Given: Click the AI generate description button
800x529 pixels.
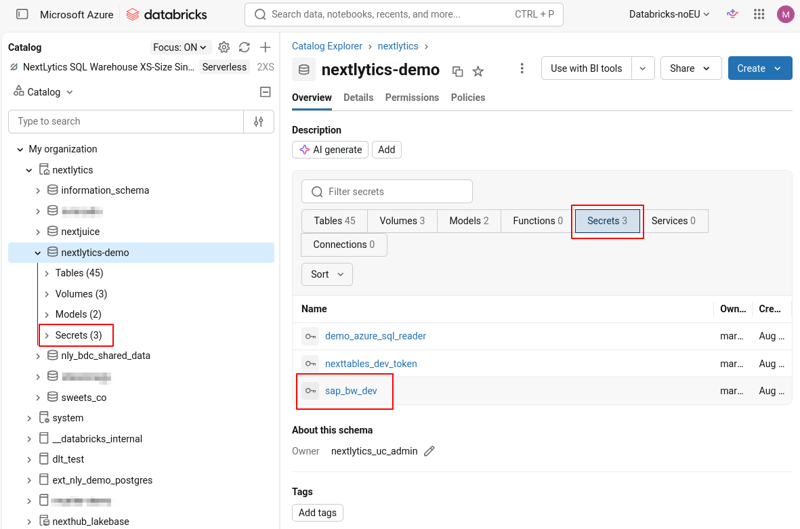Looking at the screenshot, I should click(330, 150).
